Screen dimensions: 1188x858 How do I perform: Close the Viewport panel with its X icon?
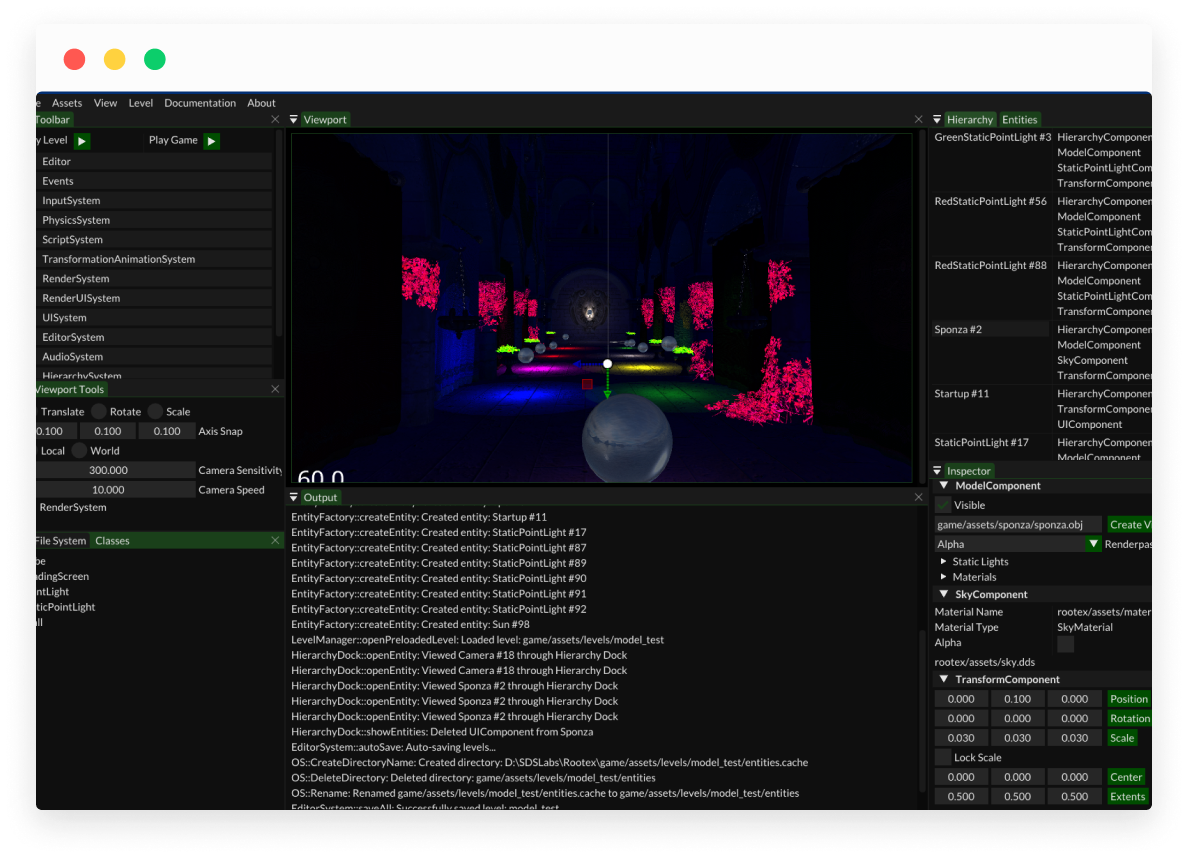918,120
